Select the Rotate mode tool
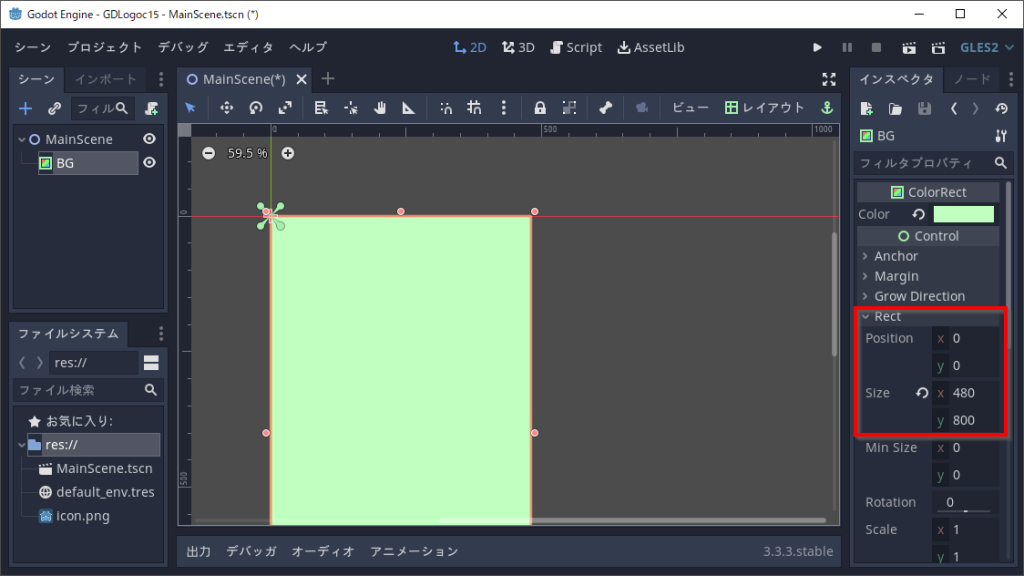1024x576 pixels. click(x=256, y=108)
